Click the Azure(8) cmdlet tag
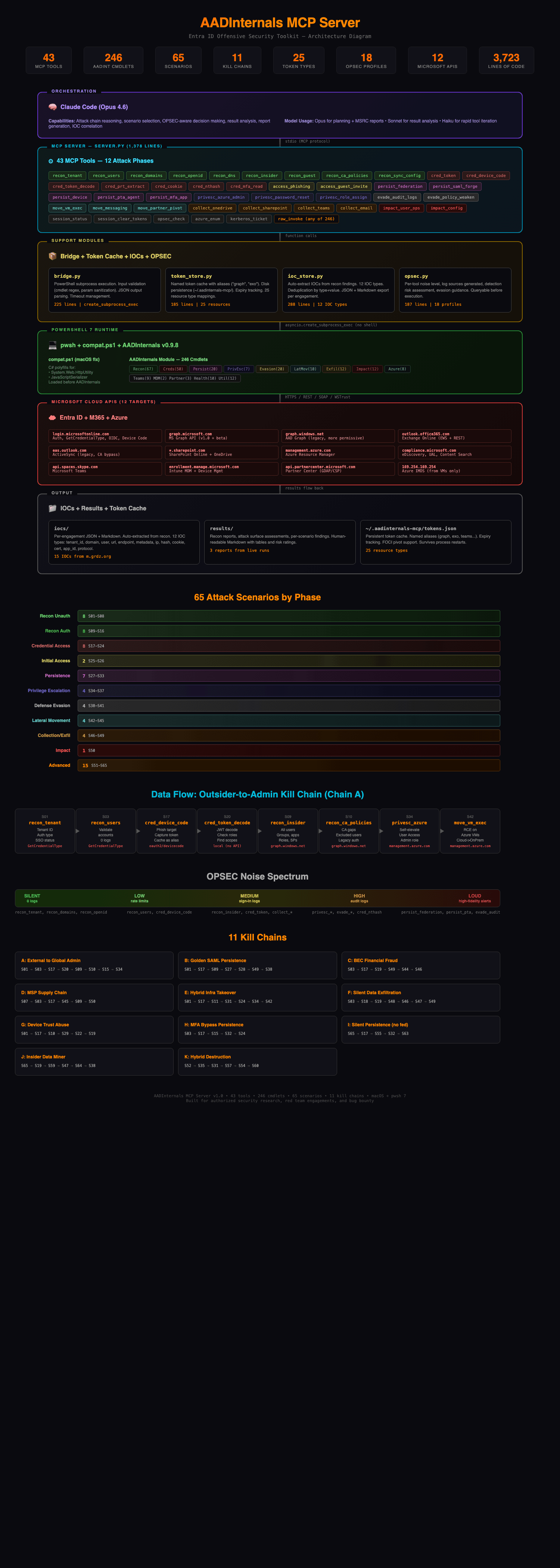 coord(398,369)
